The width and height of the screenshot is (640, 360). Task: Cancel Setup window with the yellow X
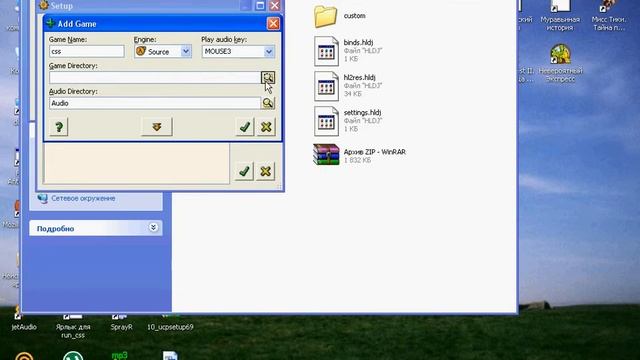coord(266,171)
